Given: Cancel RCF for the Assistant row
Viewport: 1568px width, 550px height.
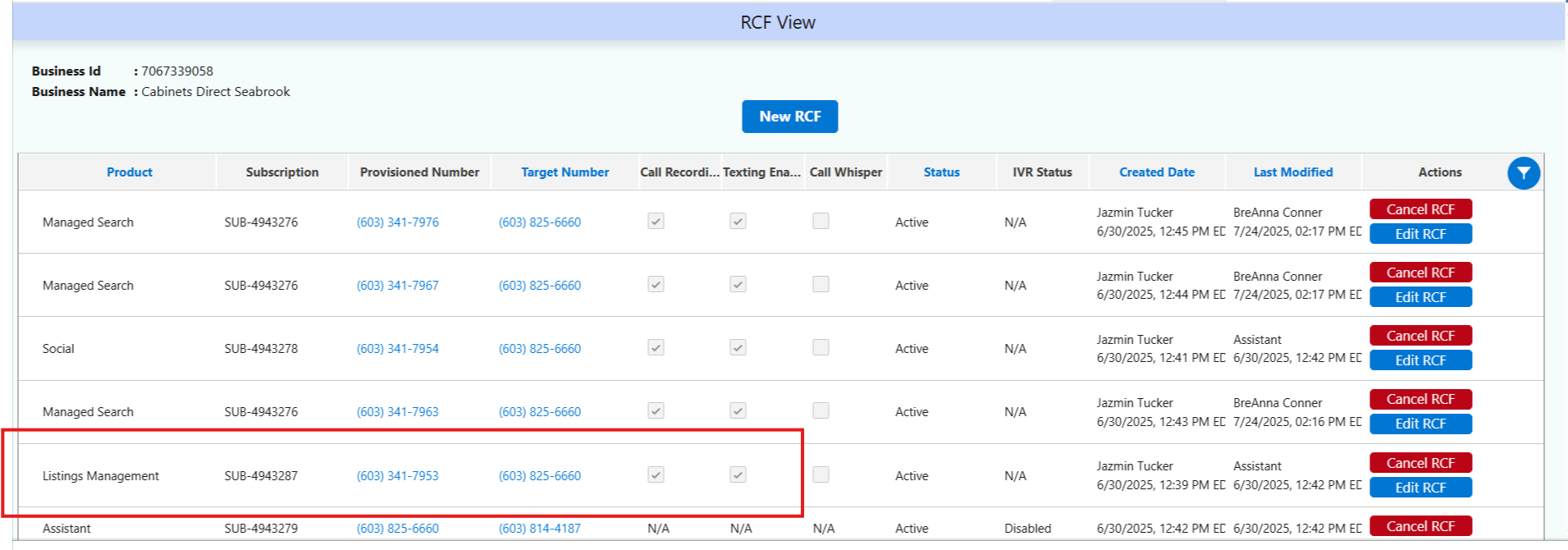Looking at the screenshot, I should [x=1420, y=526].
